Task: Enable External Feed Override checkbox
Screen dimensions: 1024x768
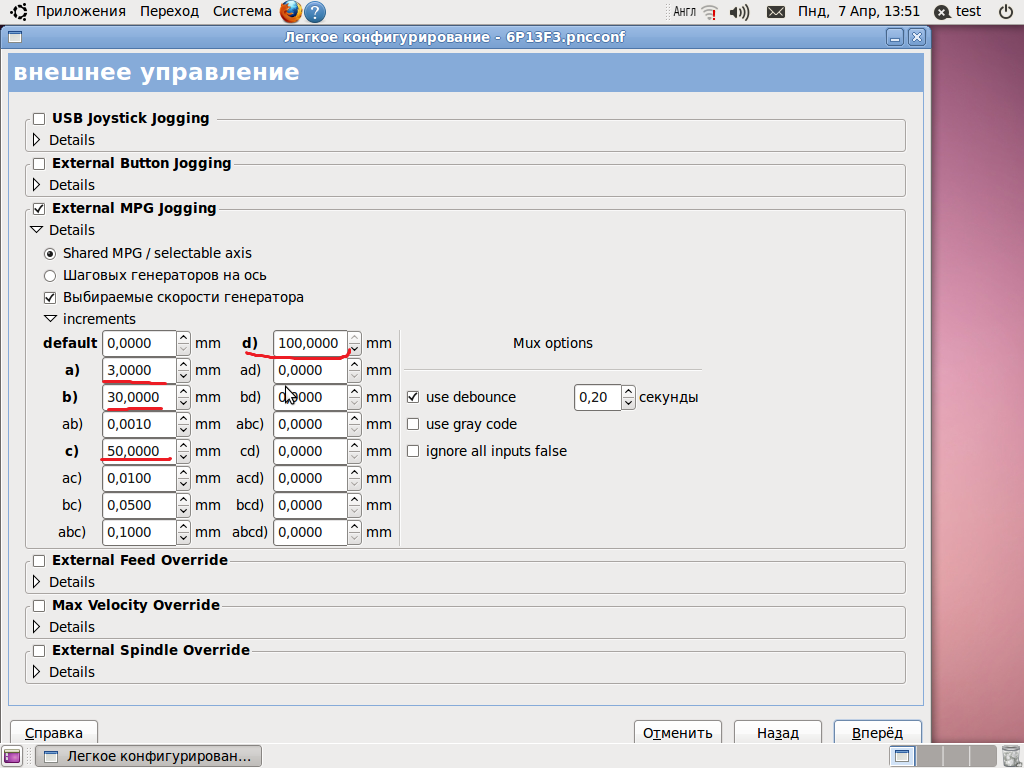Action: pyautogui.click(x=39, y=561)
